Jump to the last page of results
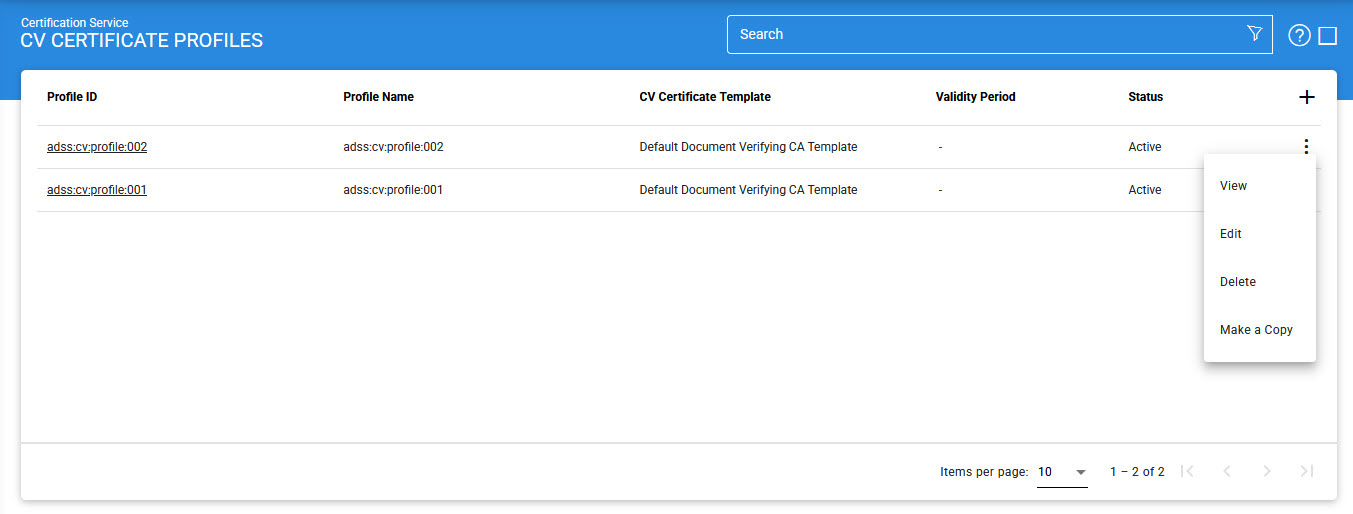Image resolution: width=1353 pixels, height=514 pixels. coord(1306,471)
